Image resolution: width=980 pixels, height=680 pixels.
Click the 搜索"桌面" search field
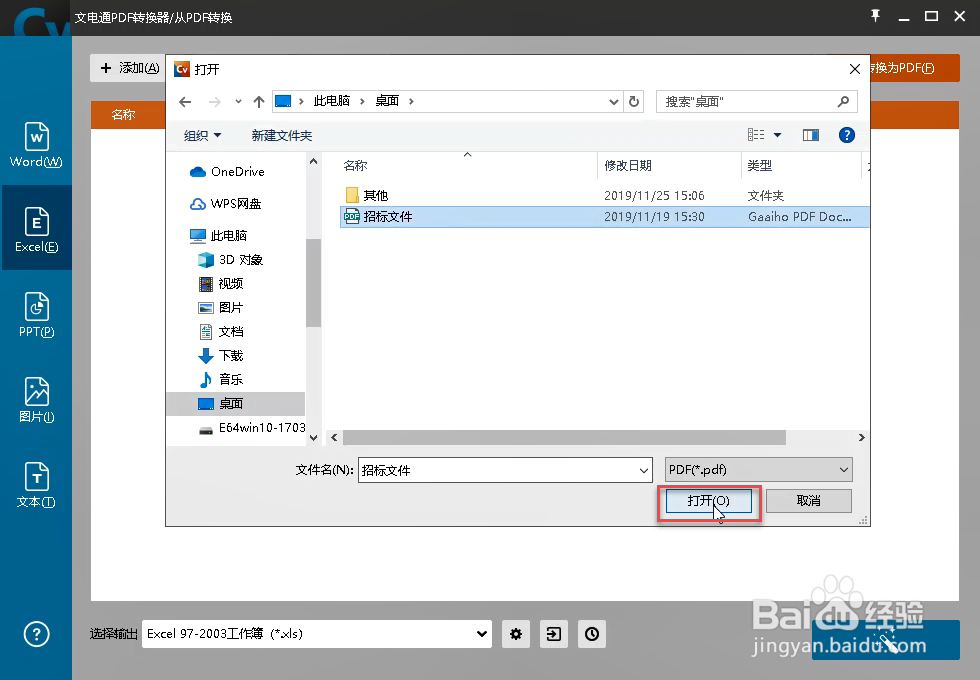tap(748, 101)
